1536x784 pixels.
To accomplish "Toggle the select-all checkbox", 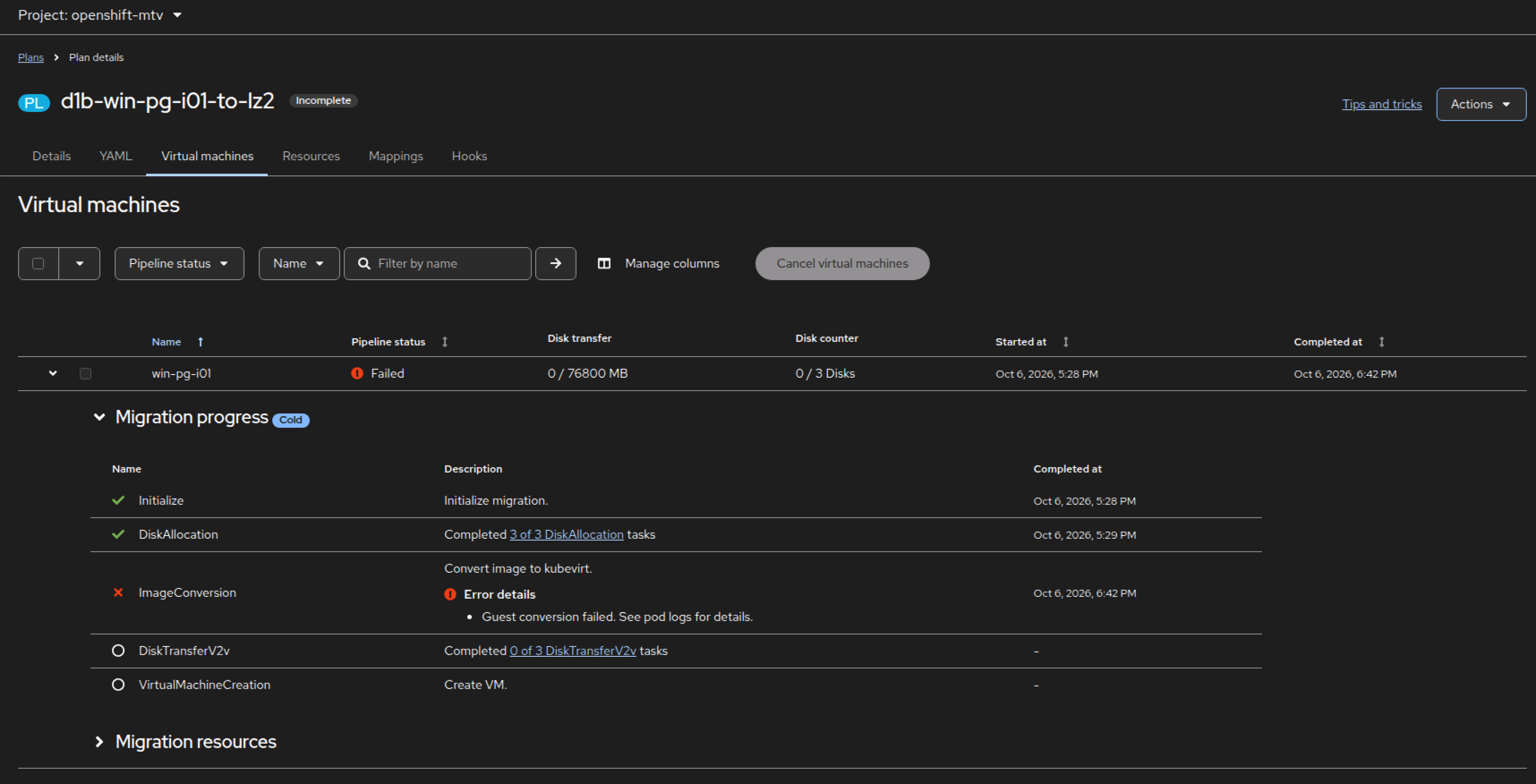I will (x=38, y=263).
